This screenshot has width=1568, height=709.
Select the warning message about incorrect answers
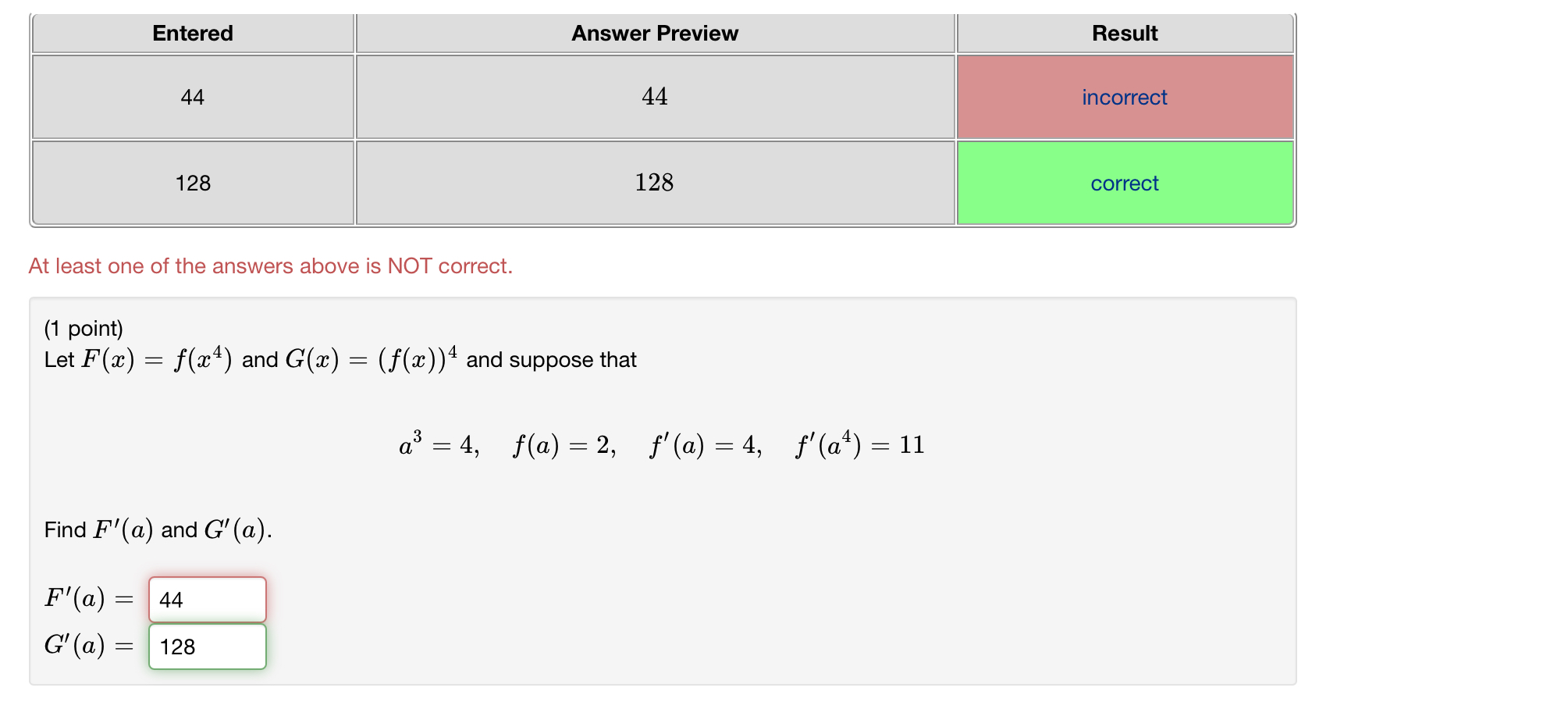(271, 265)
